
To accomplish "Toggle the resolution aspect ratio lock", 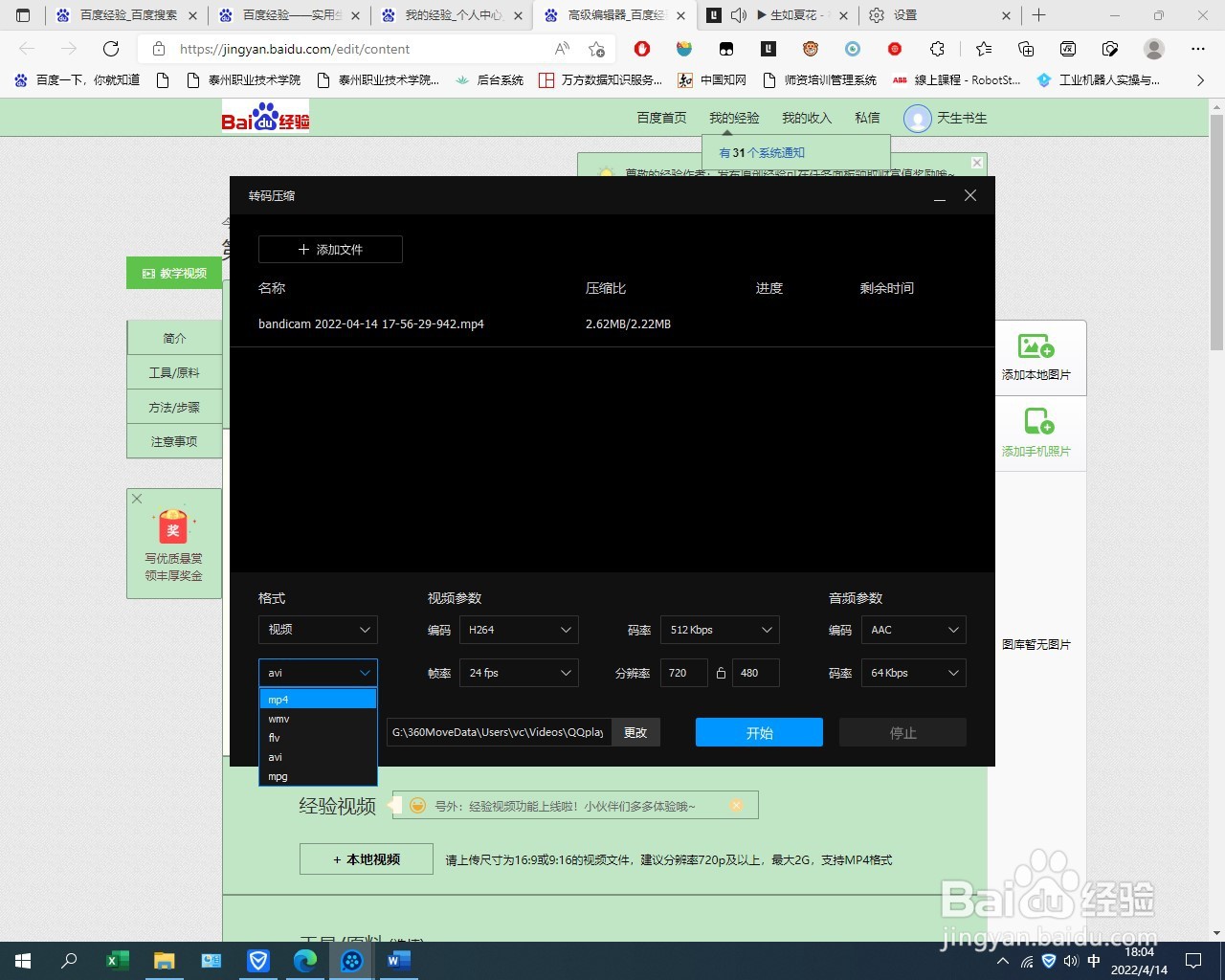I will [721, 673].
